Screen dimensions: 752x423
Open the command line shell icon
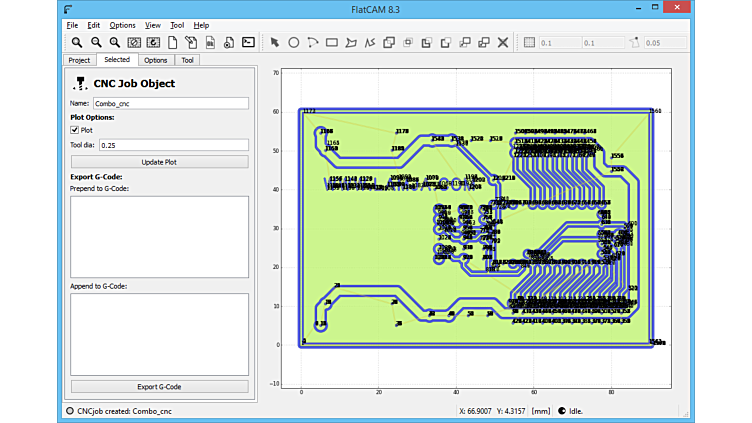pyautogui.click(x=248, y=42)
